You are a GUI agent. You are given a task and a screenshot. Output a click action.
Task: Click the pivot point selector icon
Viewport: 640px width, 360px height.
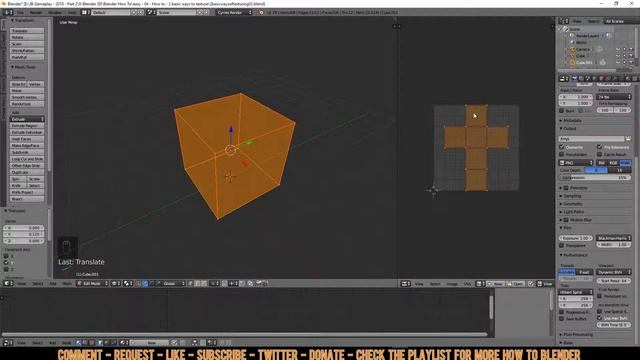127,283
